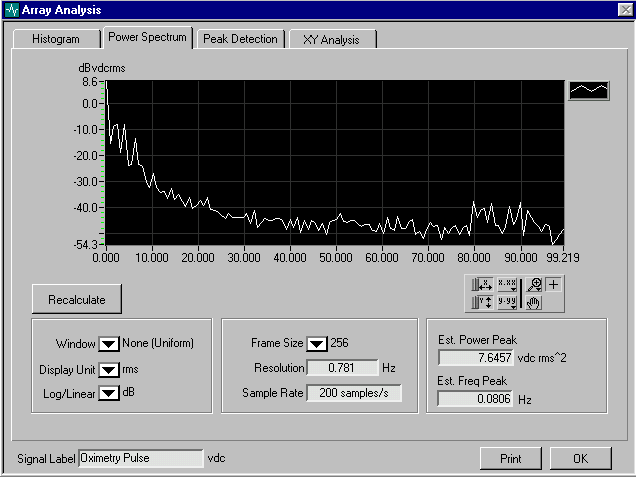Click the Y-axis maximum value 8.6

(x=90, y=82)
